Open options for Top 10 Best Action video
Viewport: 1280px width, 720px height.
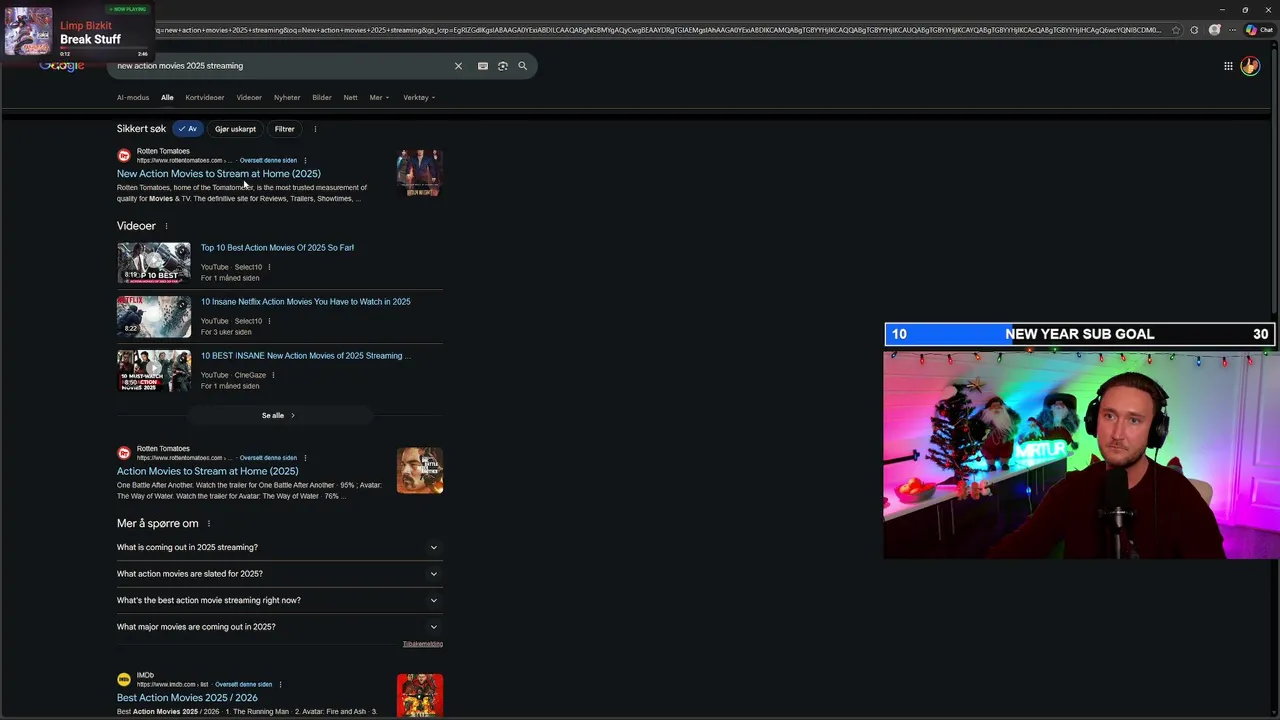click(269, 267)
